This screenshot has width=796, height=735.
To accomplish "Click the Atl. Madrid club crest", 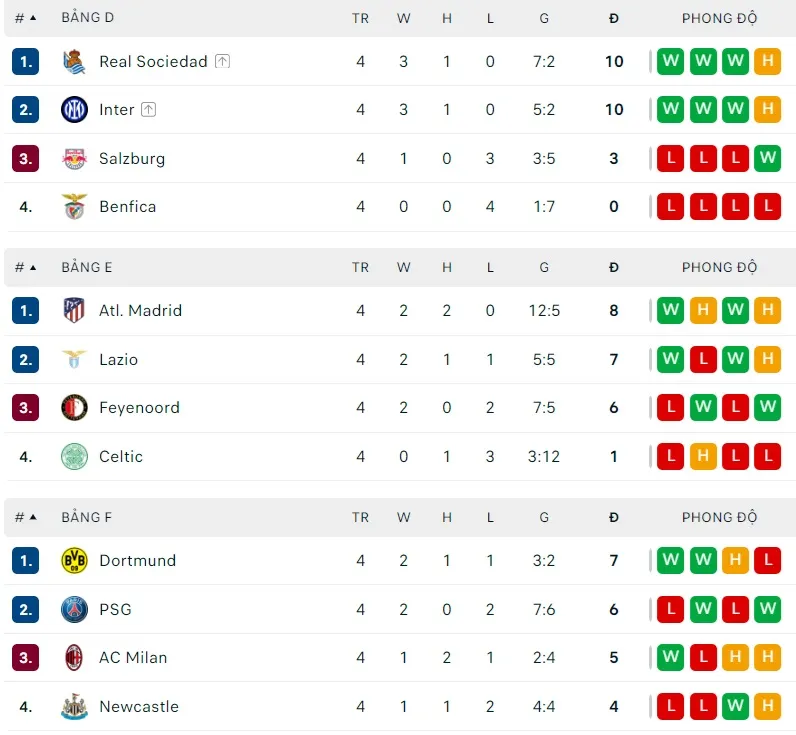I will point(75,311).
